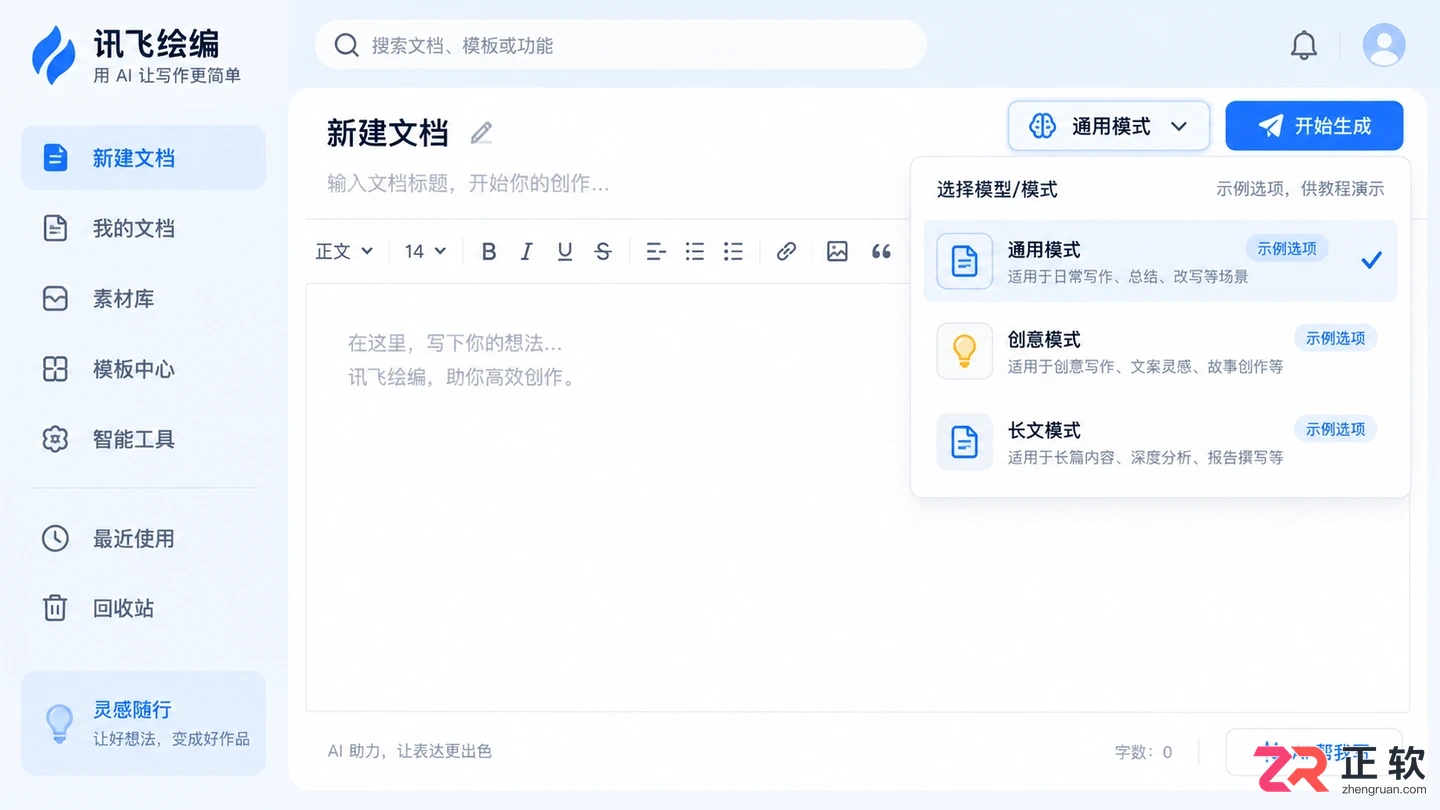Choose 创意模式 from the mode list
Viewport: 1440px width, 810px height.
(1160, 352)
